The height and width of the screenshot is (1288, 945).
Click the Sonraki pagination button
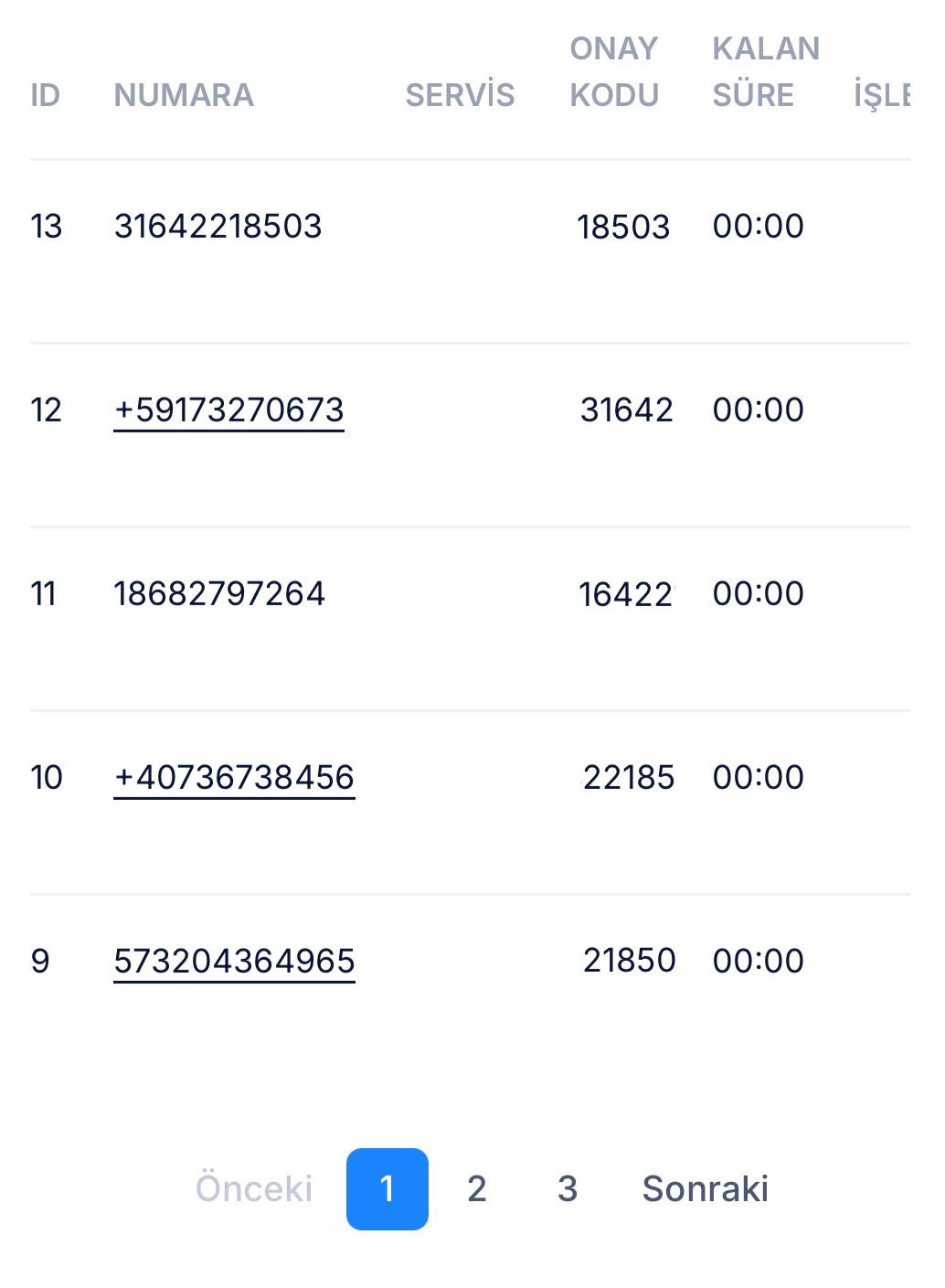pos(705,1188)
